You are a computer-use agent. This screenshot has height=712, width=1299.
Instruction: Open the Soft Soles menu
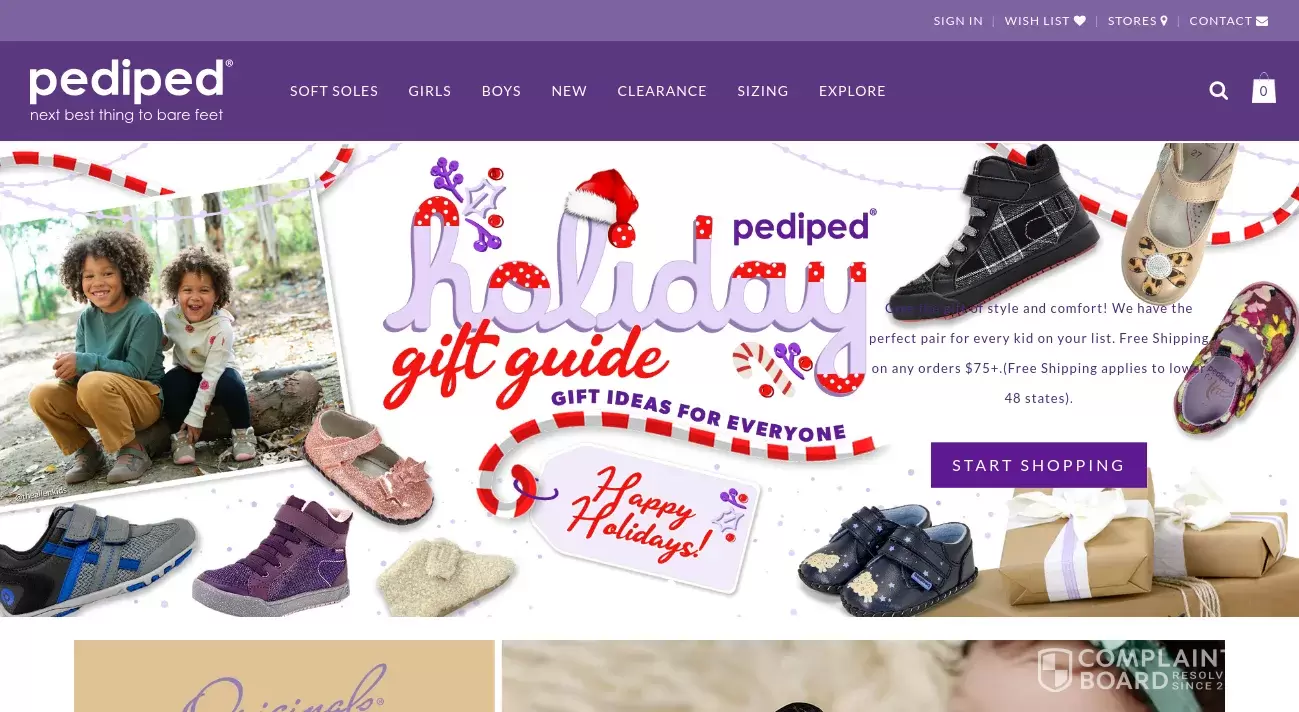(x=334, y=91)
